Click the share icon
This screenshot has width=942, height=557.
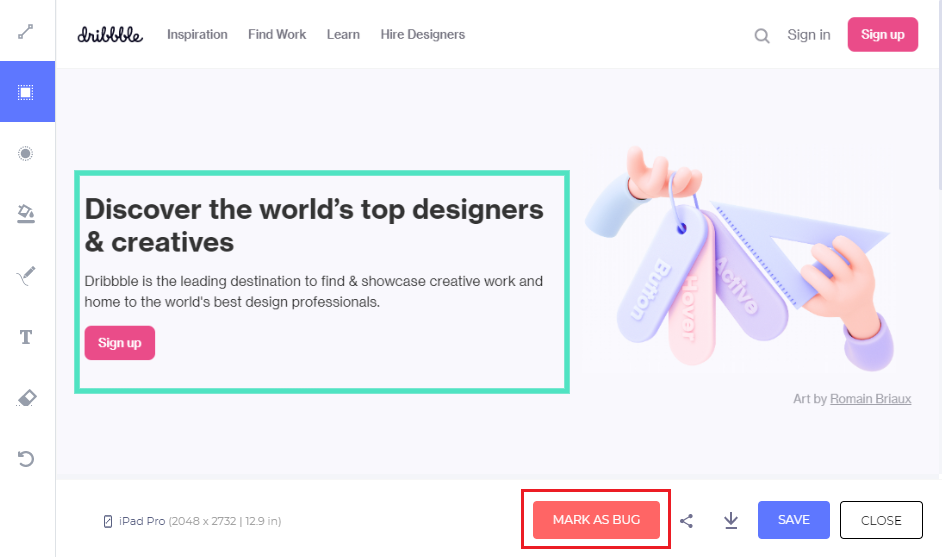click(x=686, y=520)
